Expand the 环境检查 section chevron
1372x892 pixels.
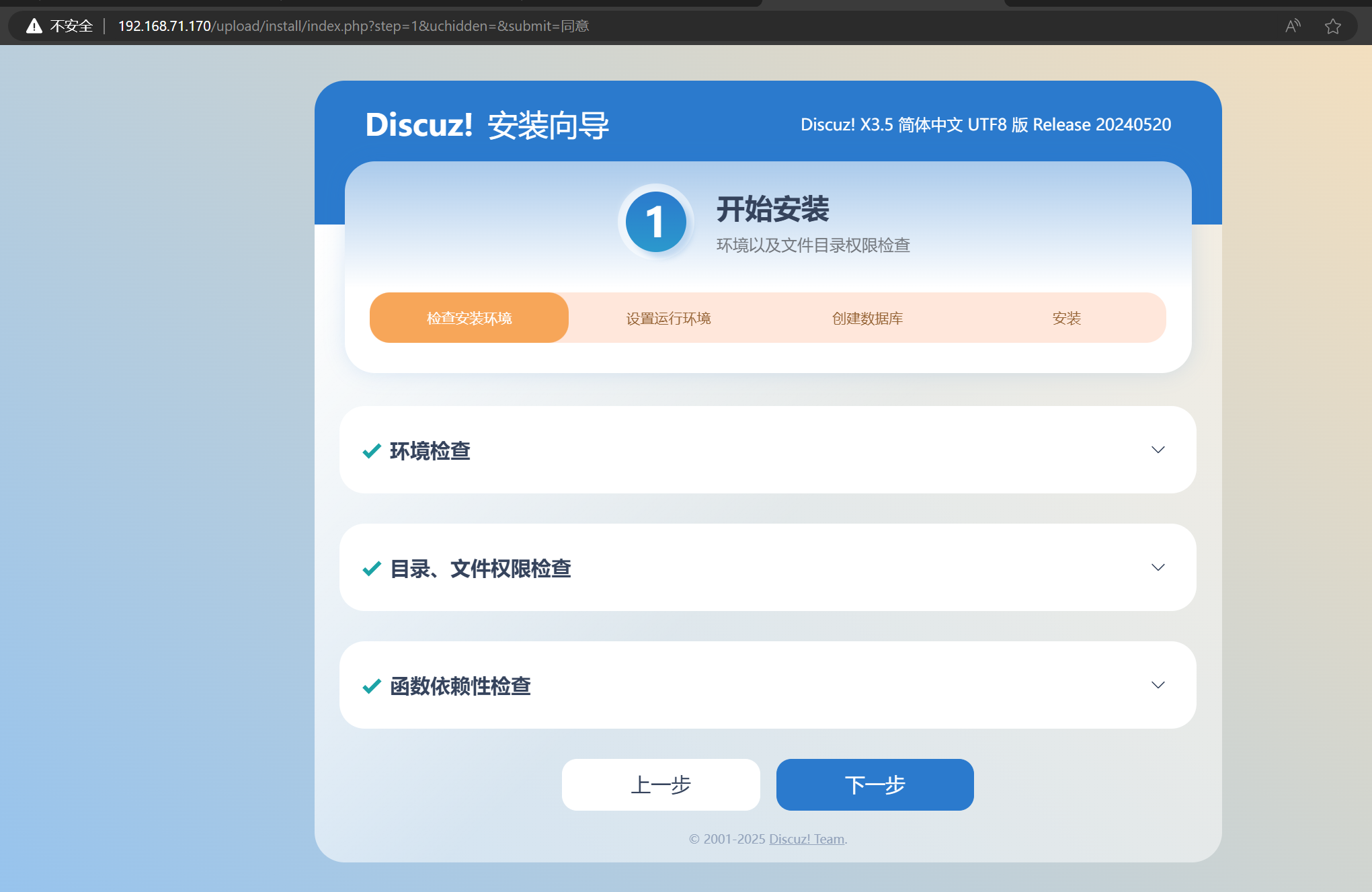coord(1158,450)
